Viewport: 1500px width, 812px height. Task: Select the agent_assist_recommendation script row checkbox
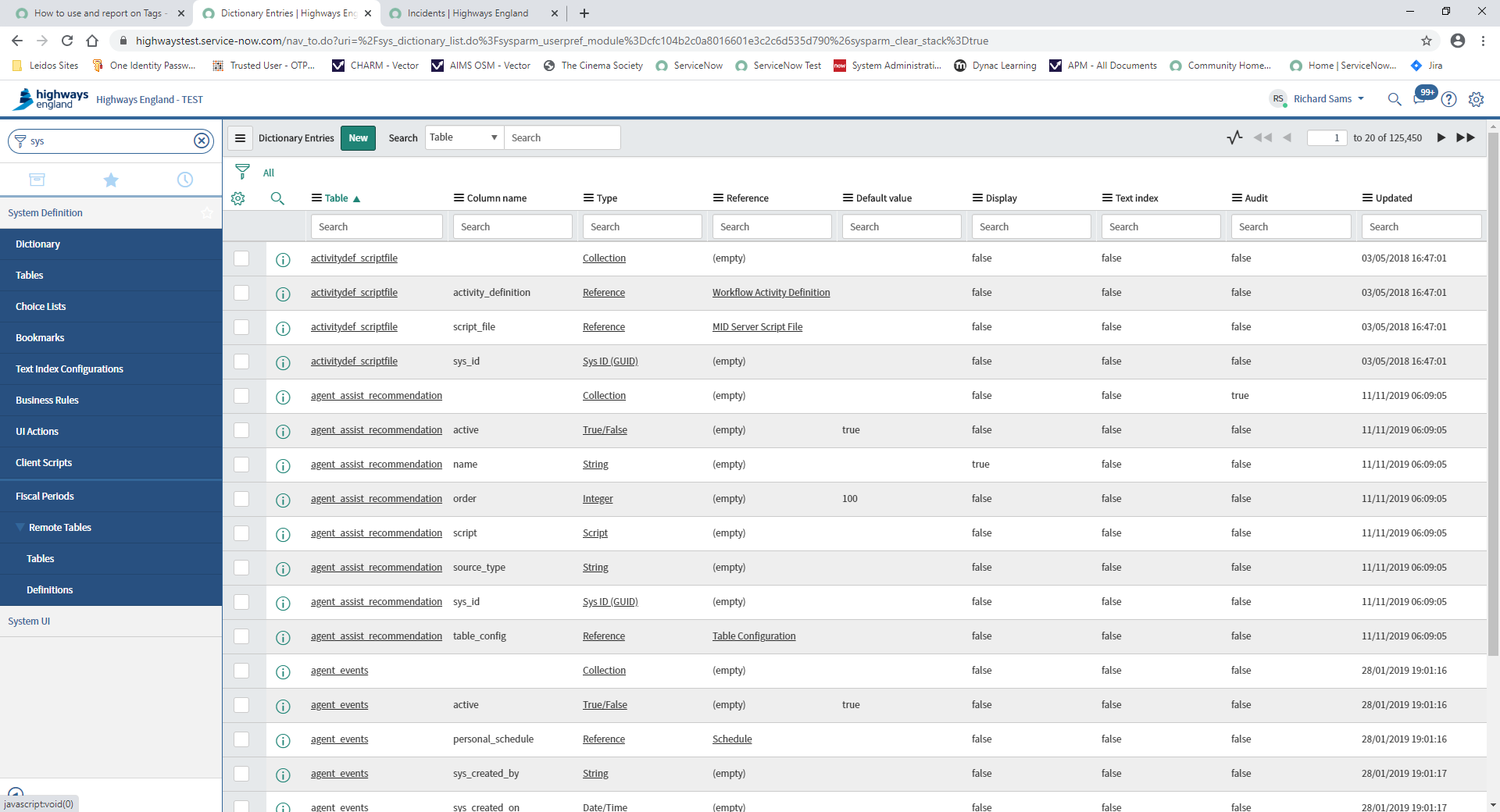(x=242, y=534)
